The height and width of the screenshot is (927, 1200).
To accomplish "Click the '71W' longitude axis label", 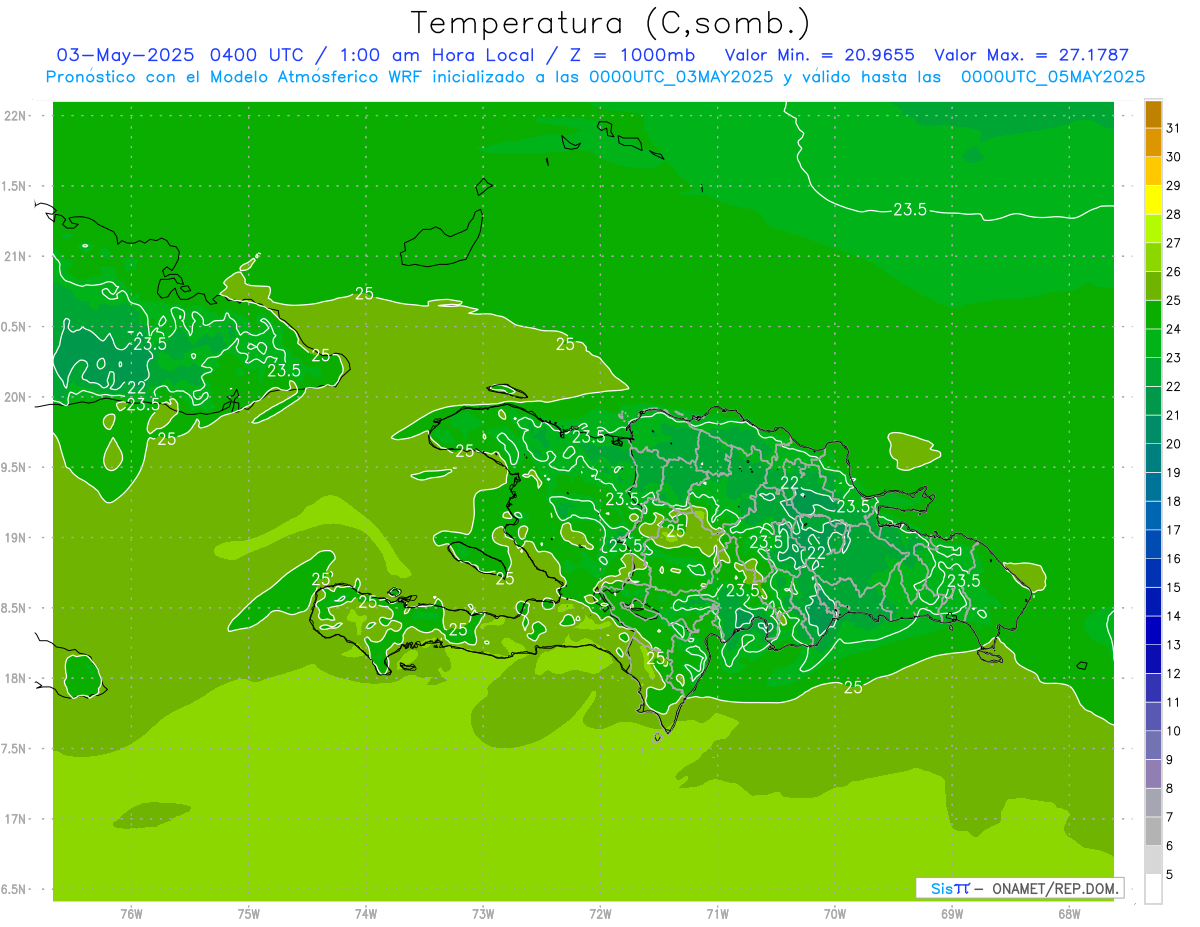I will [x=718, y=913].
